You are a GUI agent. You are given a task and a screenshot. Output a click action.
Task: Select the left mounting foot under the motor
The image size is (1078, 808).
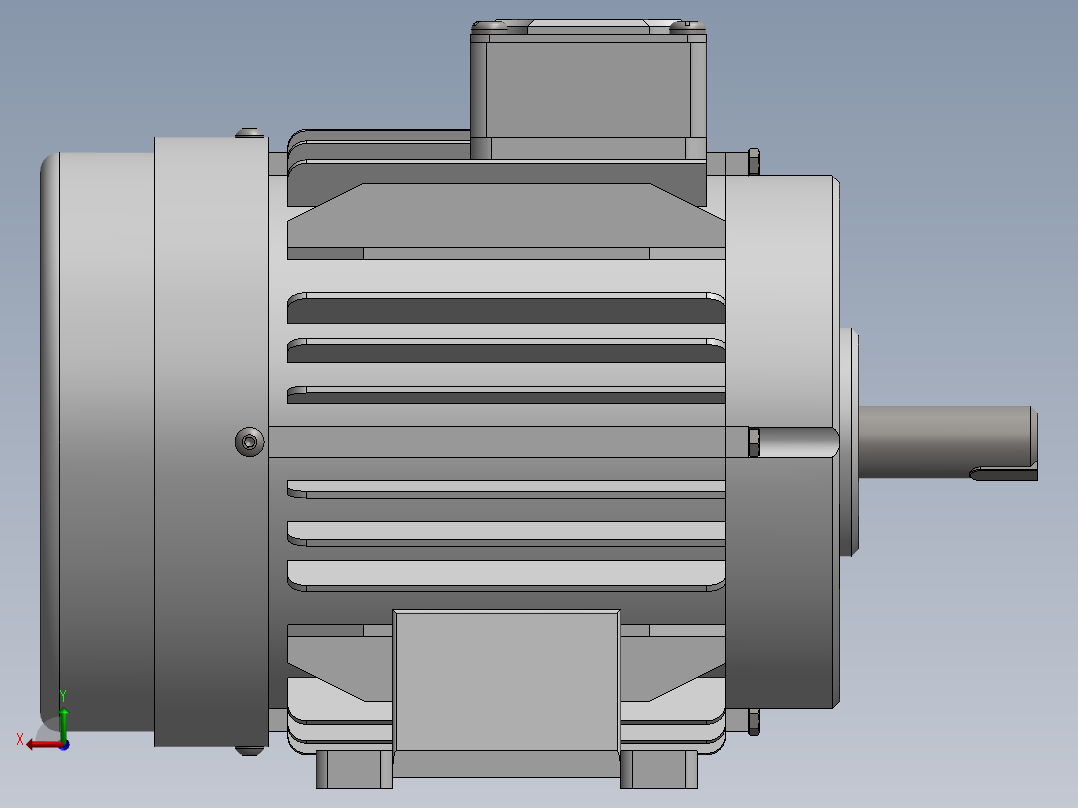(354, 769)
